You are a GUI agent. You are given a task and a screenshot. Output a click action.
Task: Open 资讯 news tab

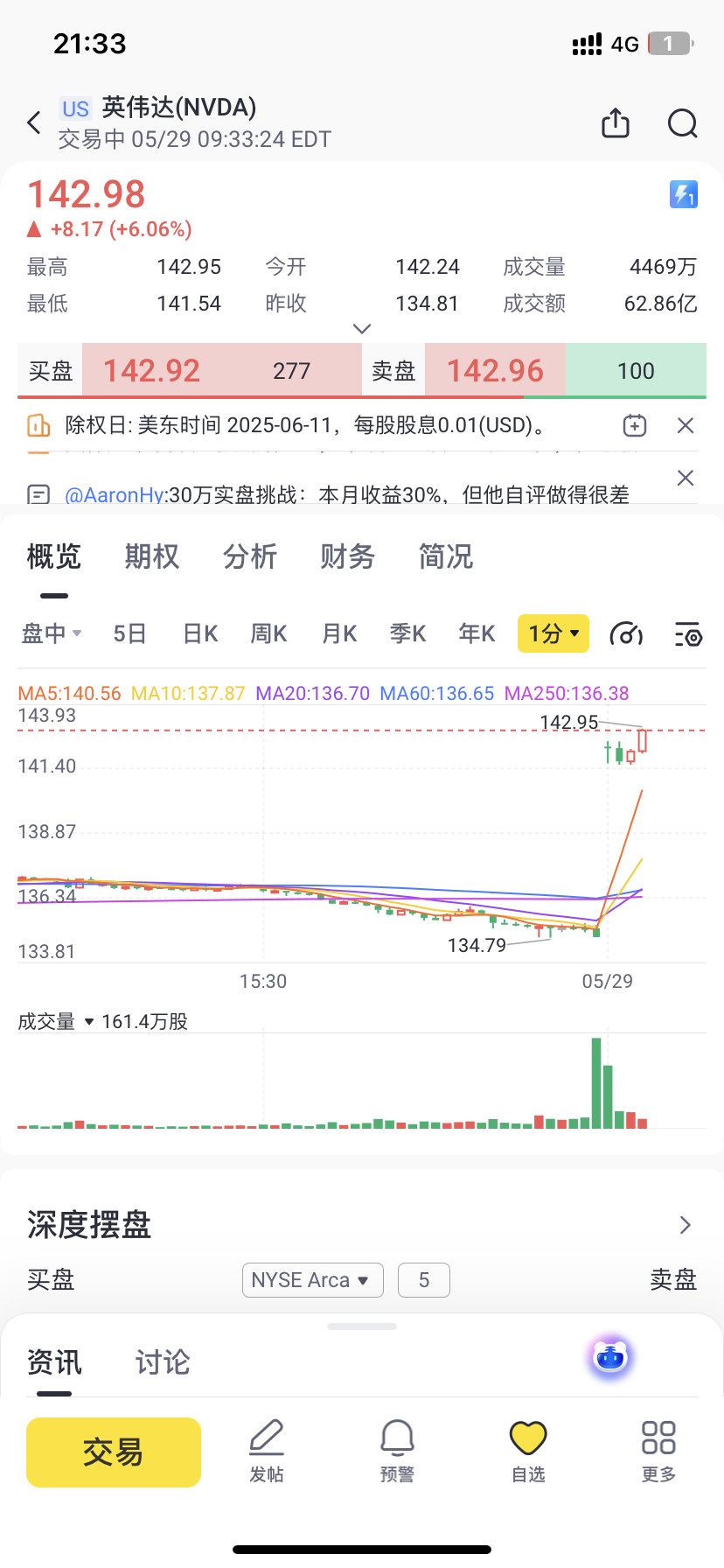pos(54,1362)
